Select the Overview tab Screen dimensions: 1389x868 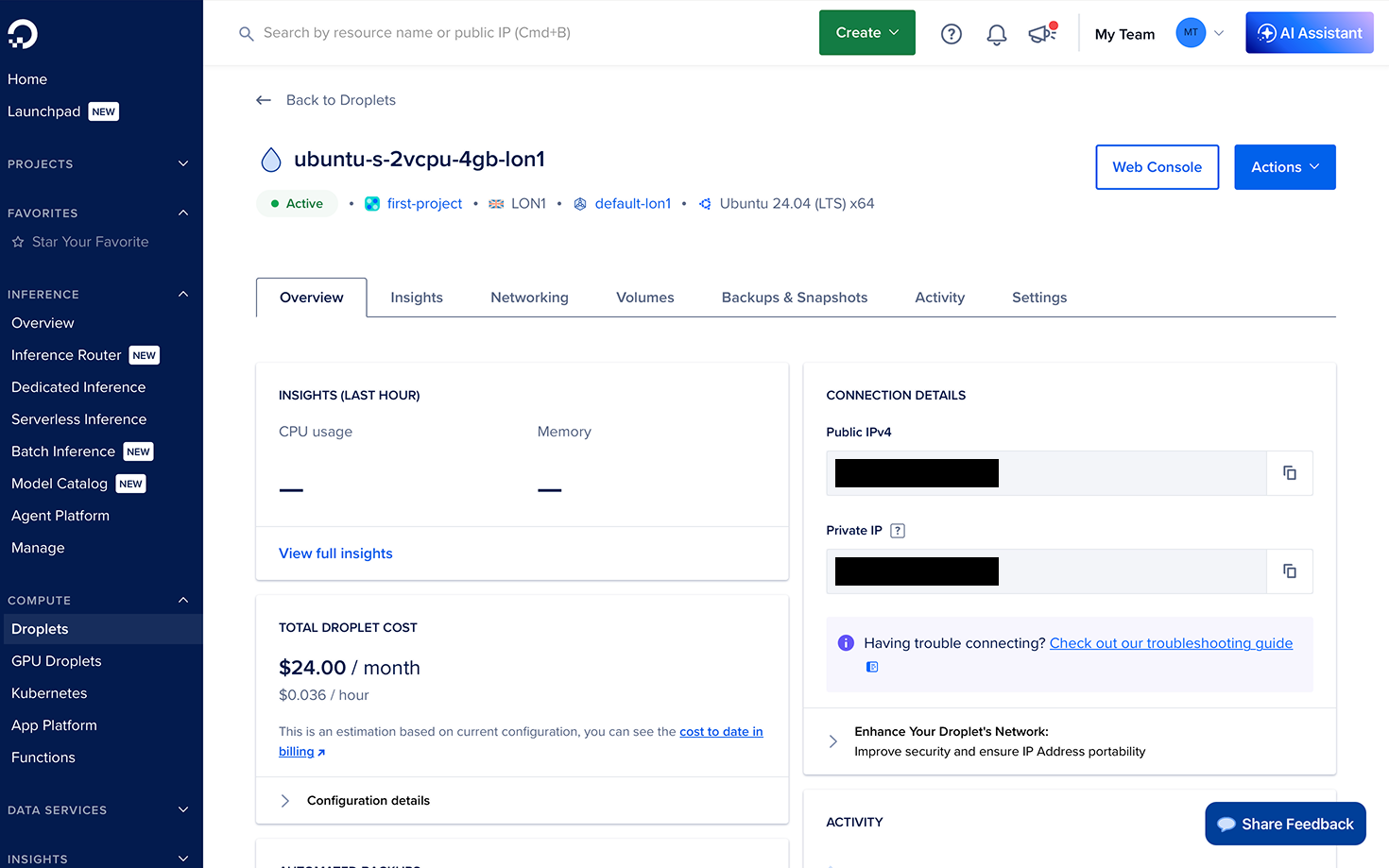click(x=312, y=298)
